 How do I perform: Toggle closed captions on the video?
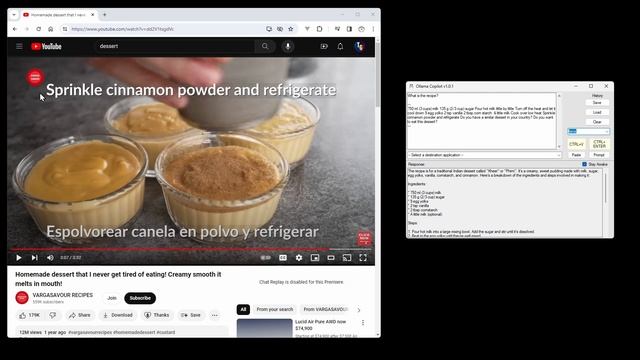283,258
